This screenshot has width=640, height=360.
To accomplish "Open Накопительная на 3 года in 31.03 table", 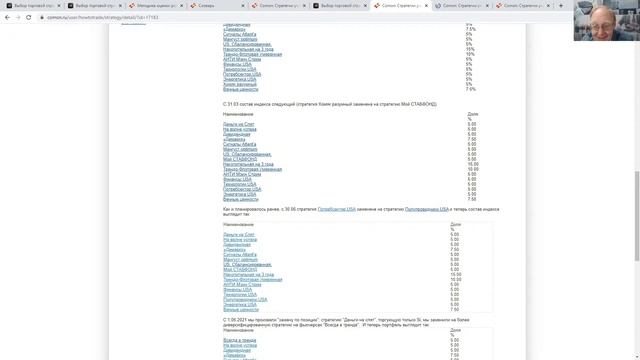I will coord(248,164).
